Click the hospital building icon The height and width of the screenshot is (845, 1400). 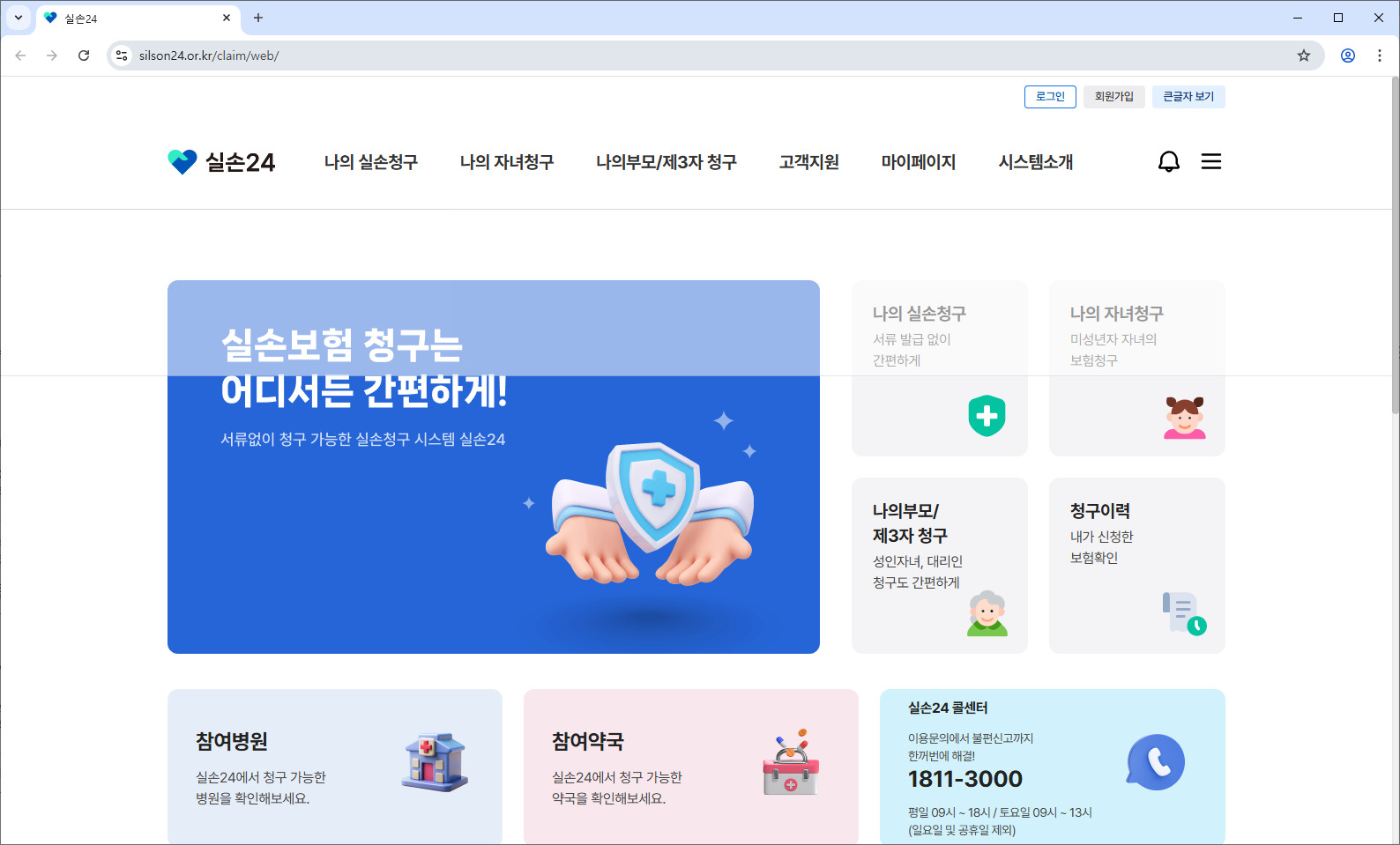pyautogui.click(x=435, y=762)
